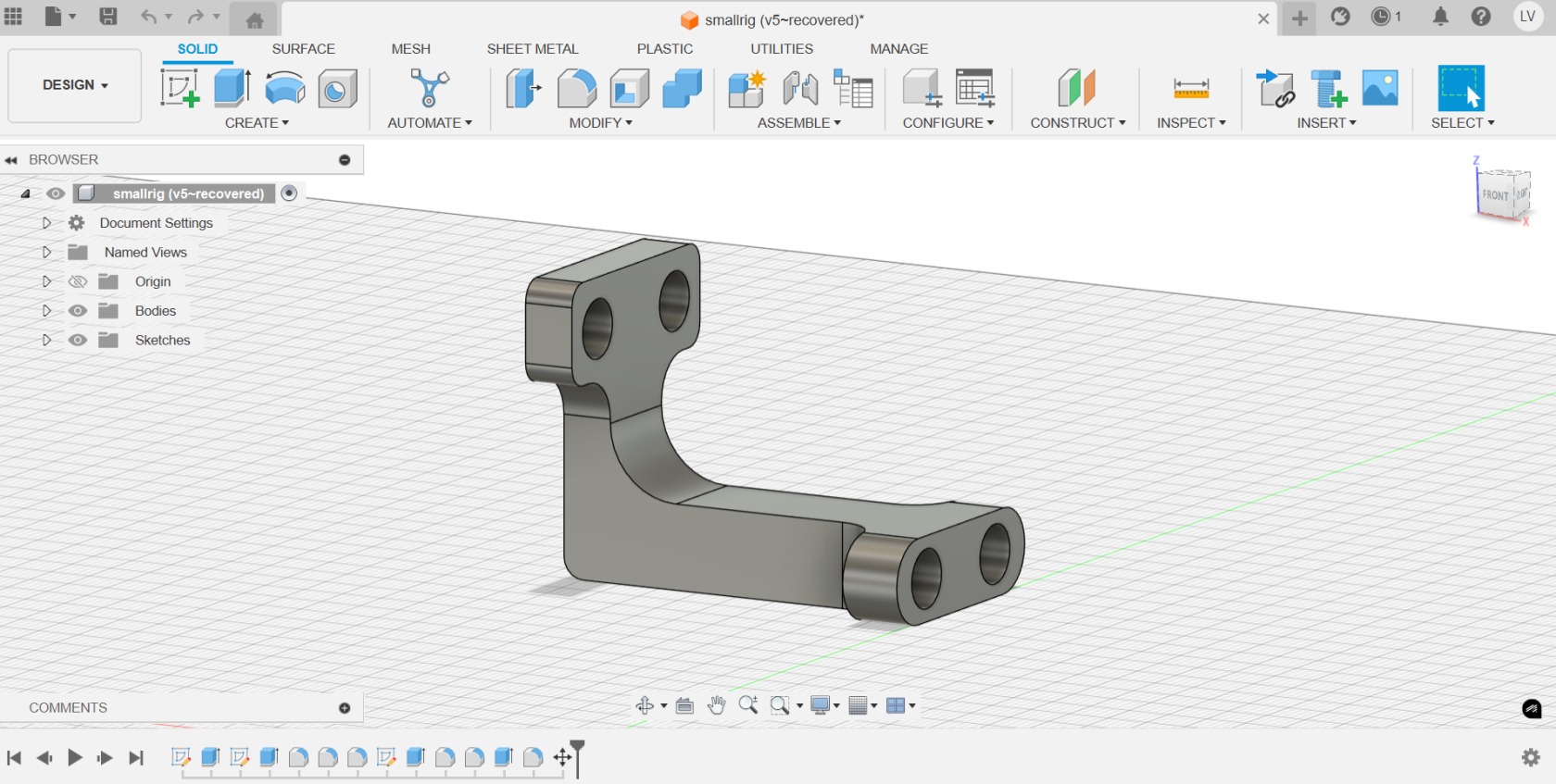Select the Hole tool icon

[x=337, y=90]
